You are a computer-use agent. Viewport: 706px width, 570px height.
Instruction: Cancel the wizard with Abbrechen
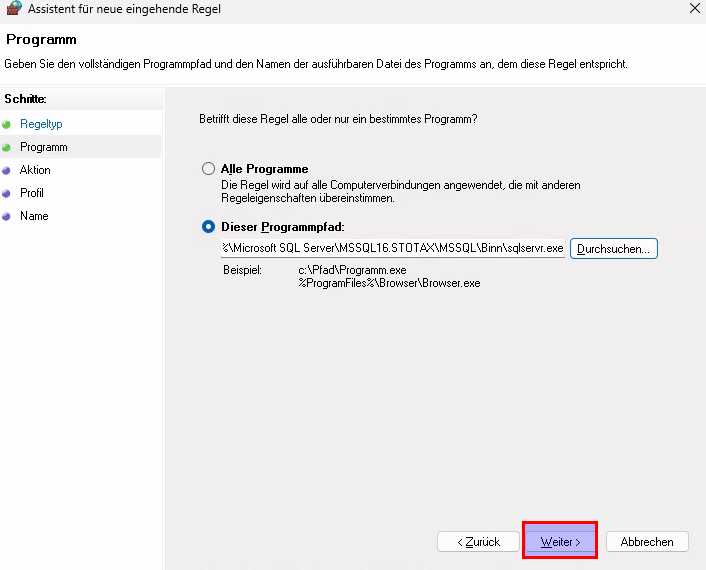(x=647, y=542)
